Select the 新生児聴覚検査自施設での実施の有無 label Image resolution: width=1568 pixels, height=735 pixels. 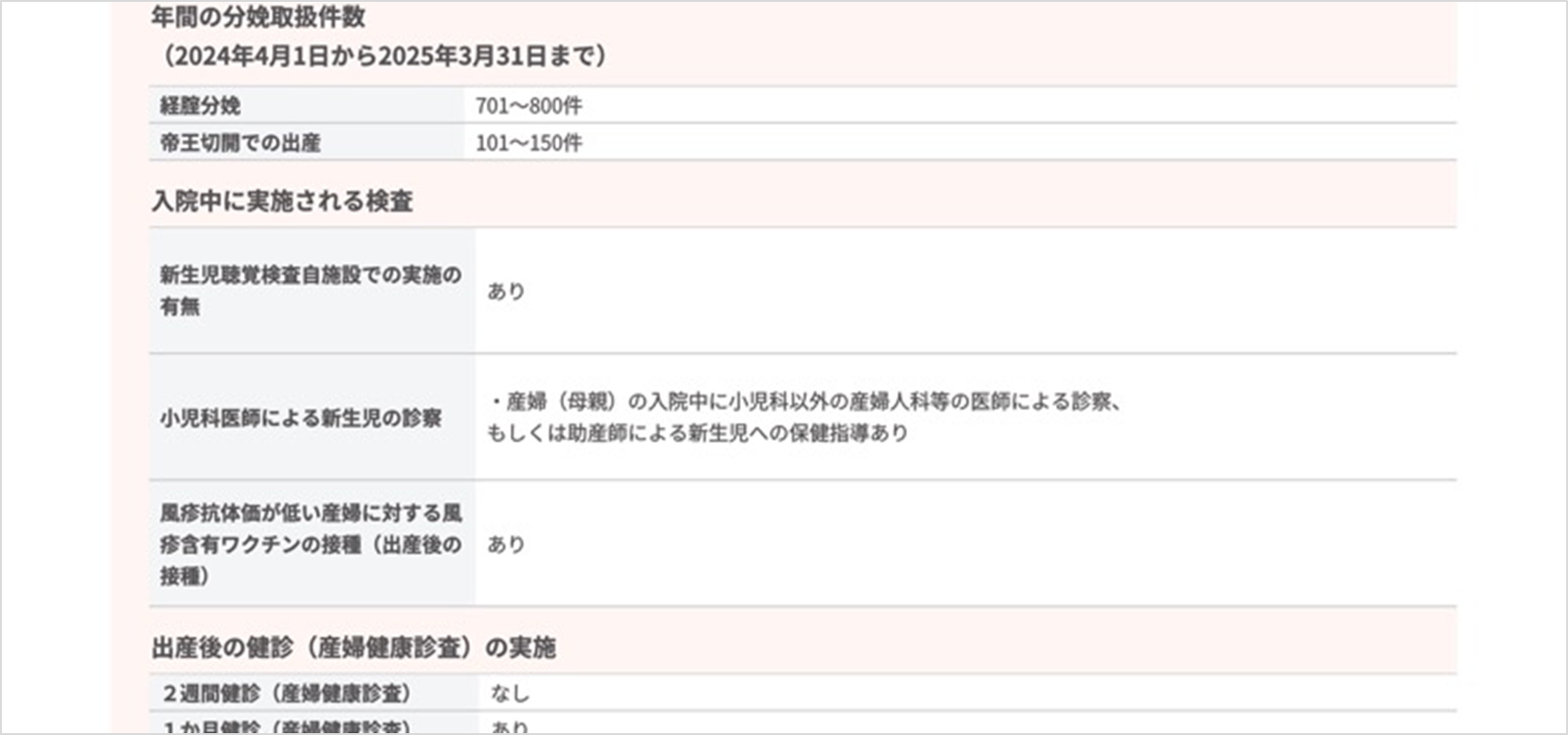(310, 290)
